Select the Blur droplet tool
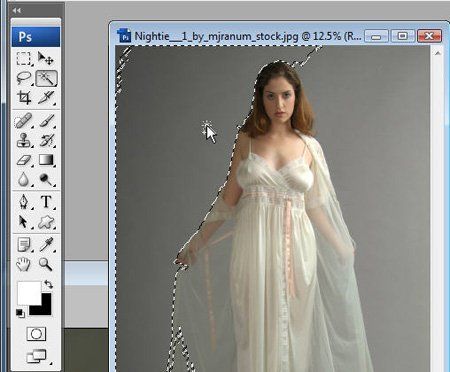The height and width of the screenshot is (372, 450). pyautogui.click(x=24, y=180)
